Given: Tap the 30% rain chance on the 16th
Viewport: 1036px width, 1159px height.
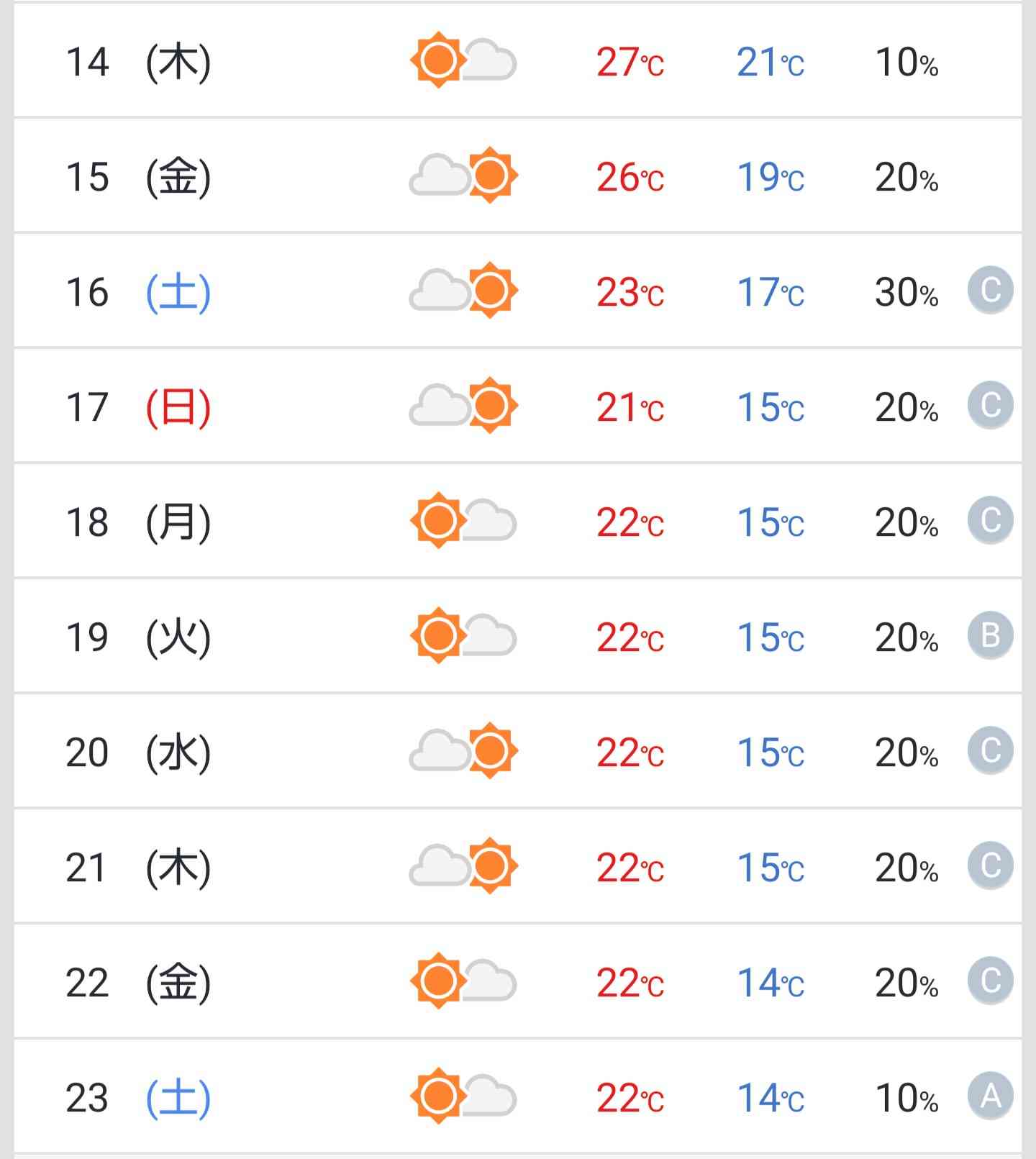Looking at the screenshot, I should 906,292.
